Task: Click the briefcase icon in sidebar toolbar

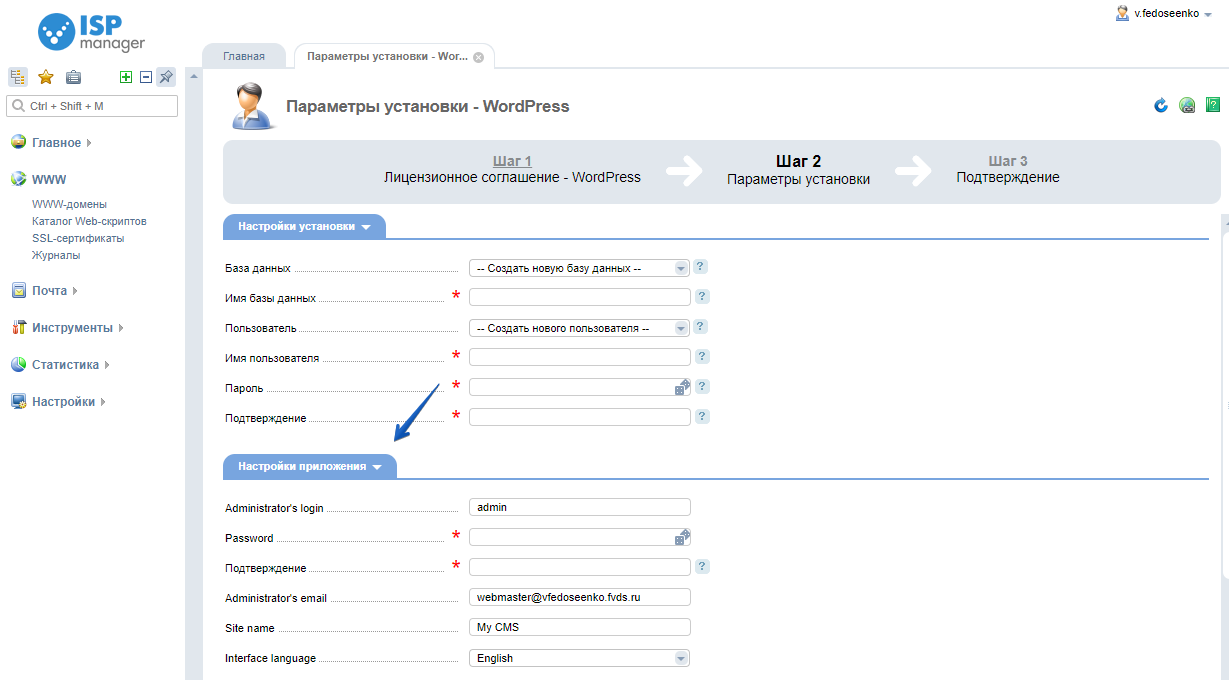Action: tap(73, 77)
